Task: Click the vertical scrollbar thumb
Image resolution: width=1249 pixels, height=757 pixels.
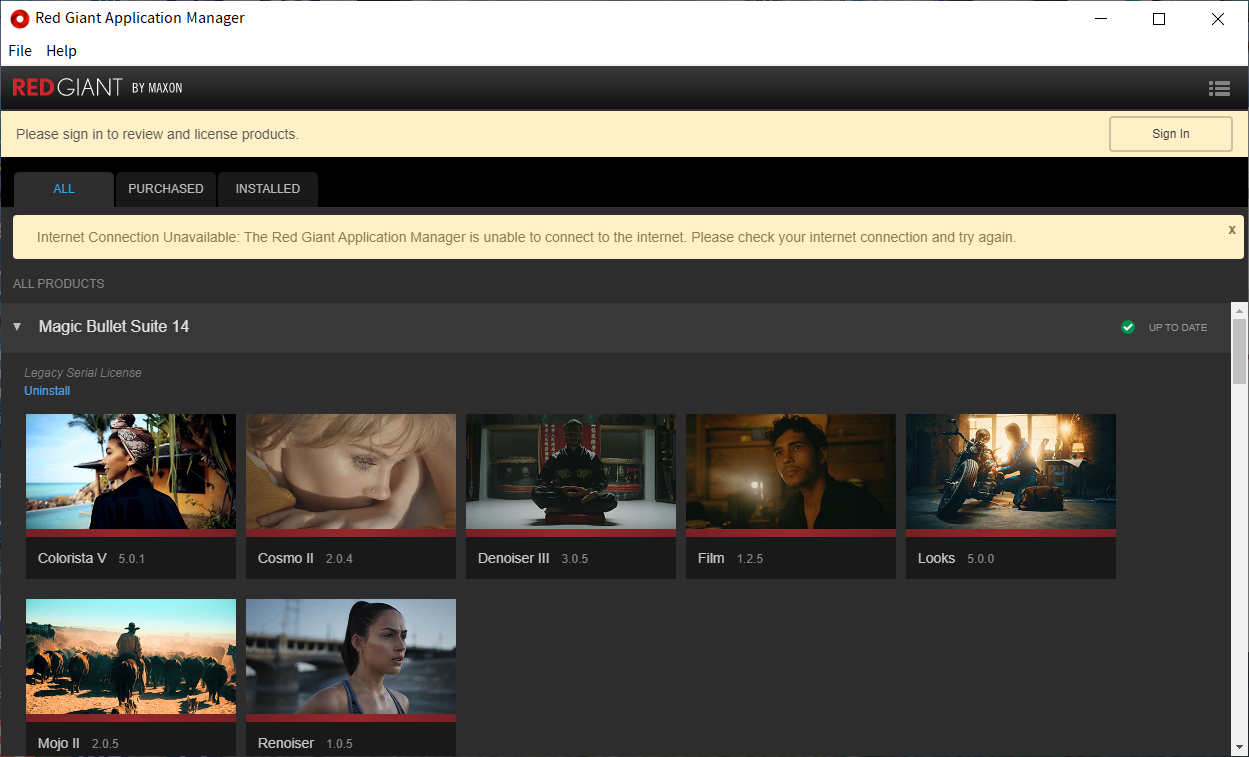Action: (1240, 351)
